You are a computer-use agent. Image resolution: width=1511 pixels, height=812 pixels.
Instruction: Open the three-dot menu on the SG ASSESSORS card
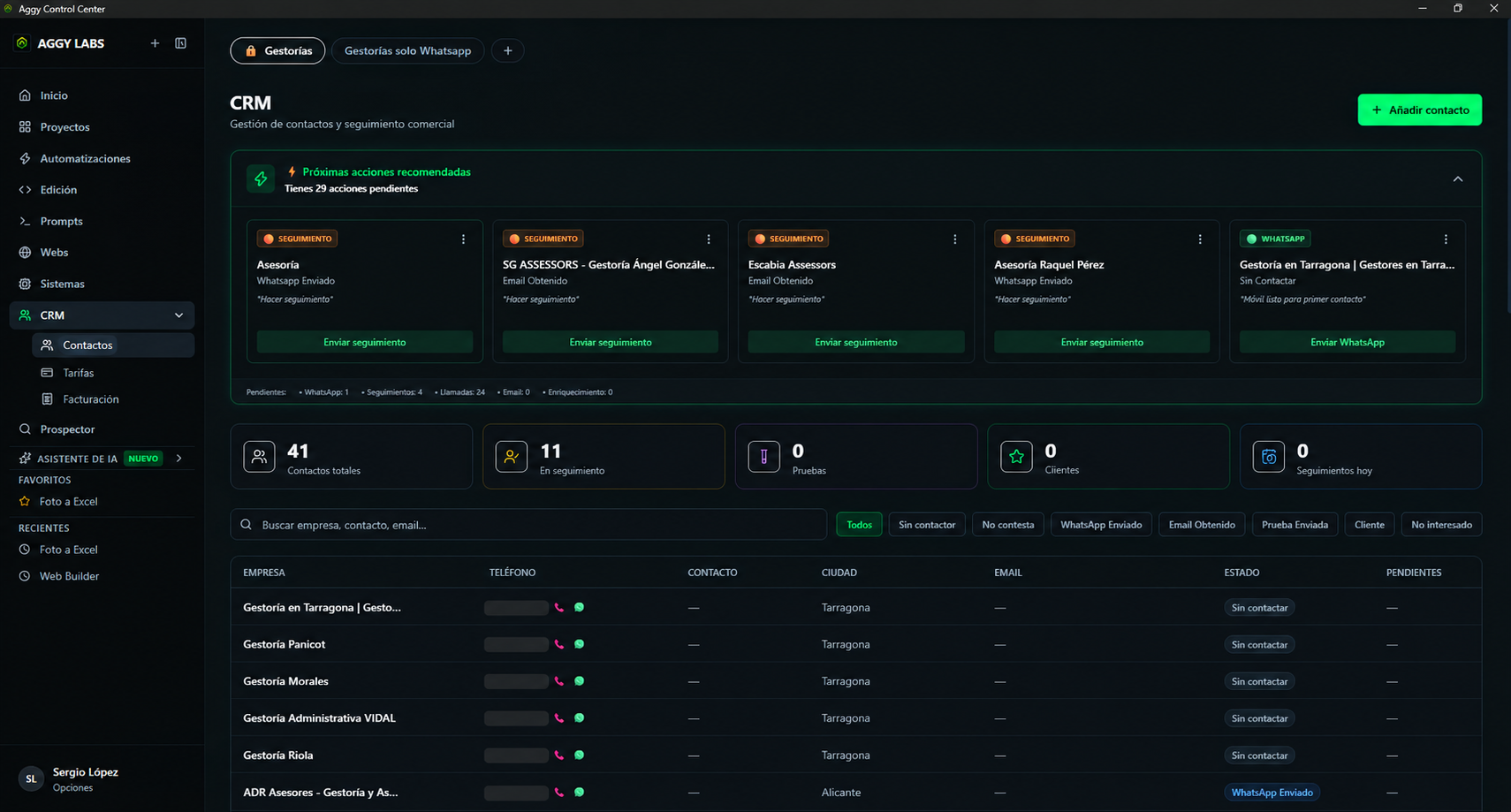[709, 239]
